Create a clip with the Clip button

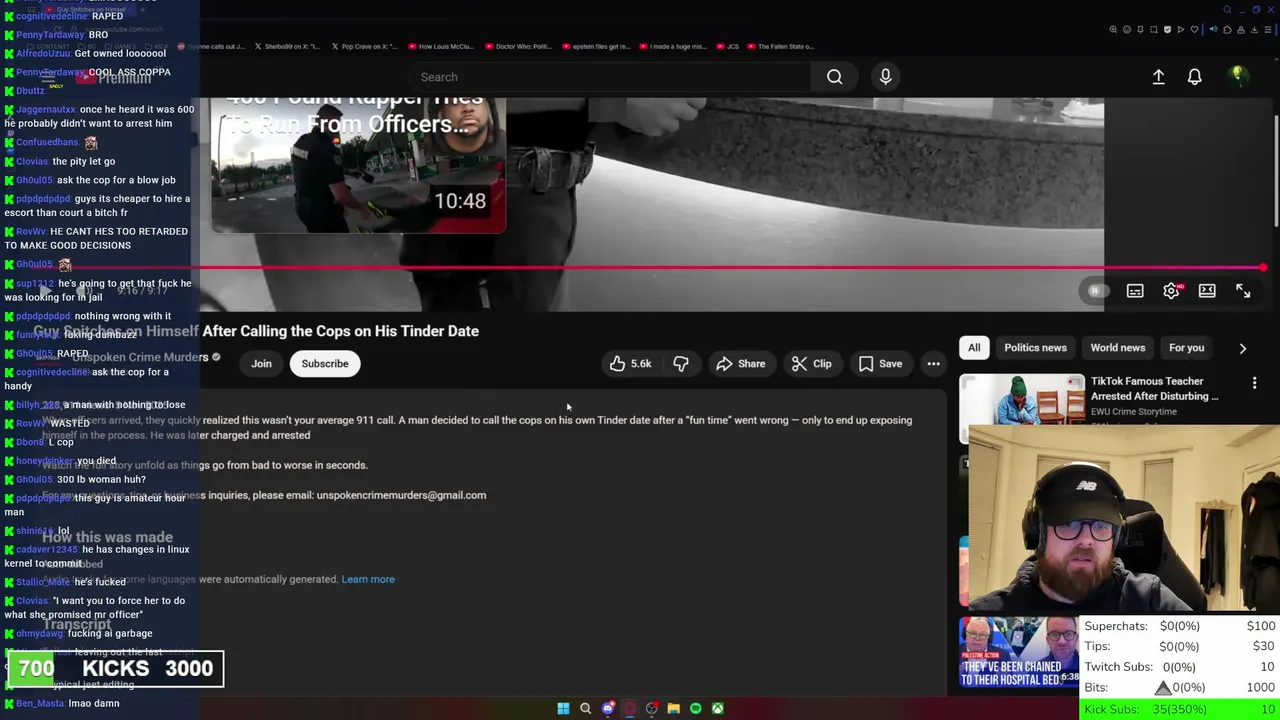coord(811,364)
